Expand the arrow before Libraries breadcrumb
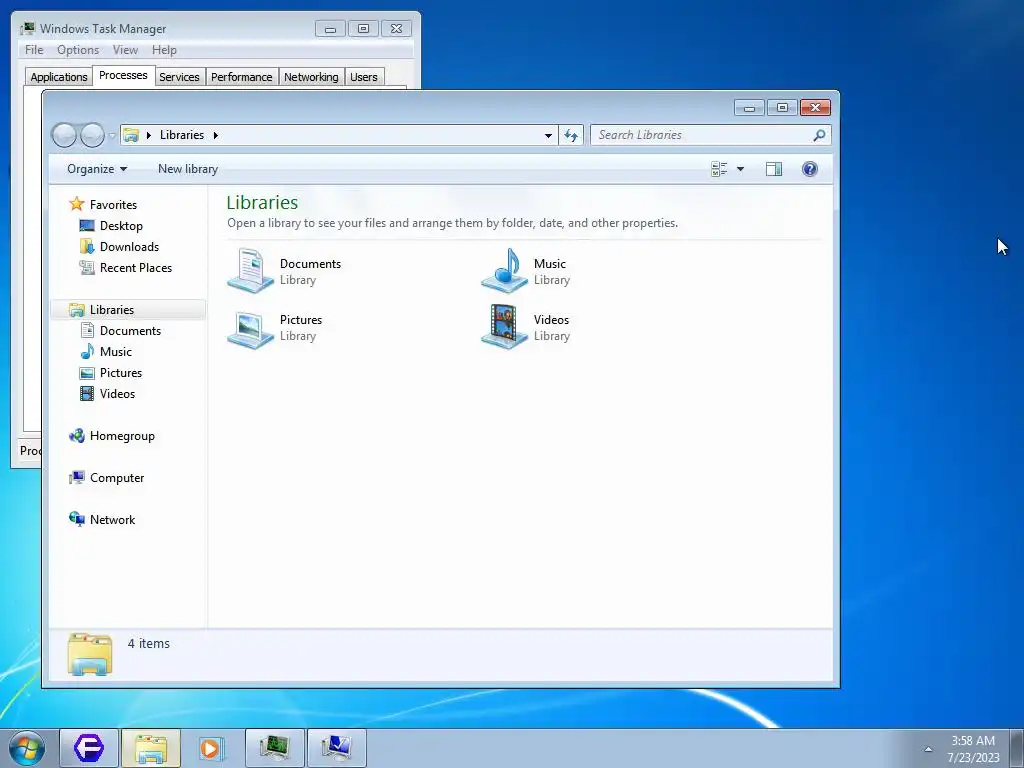This screenshot has height=768, width=1024. pos(149,135)
